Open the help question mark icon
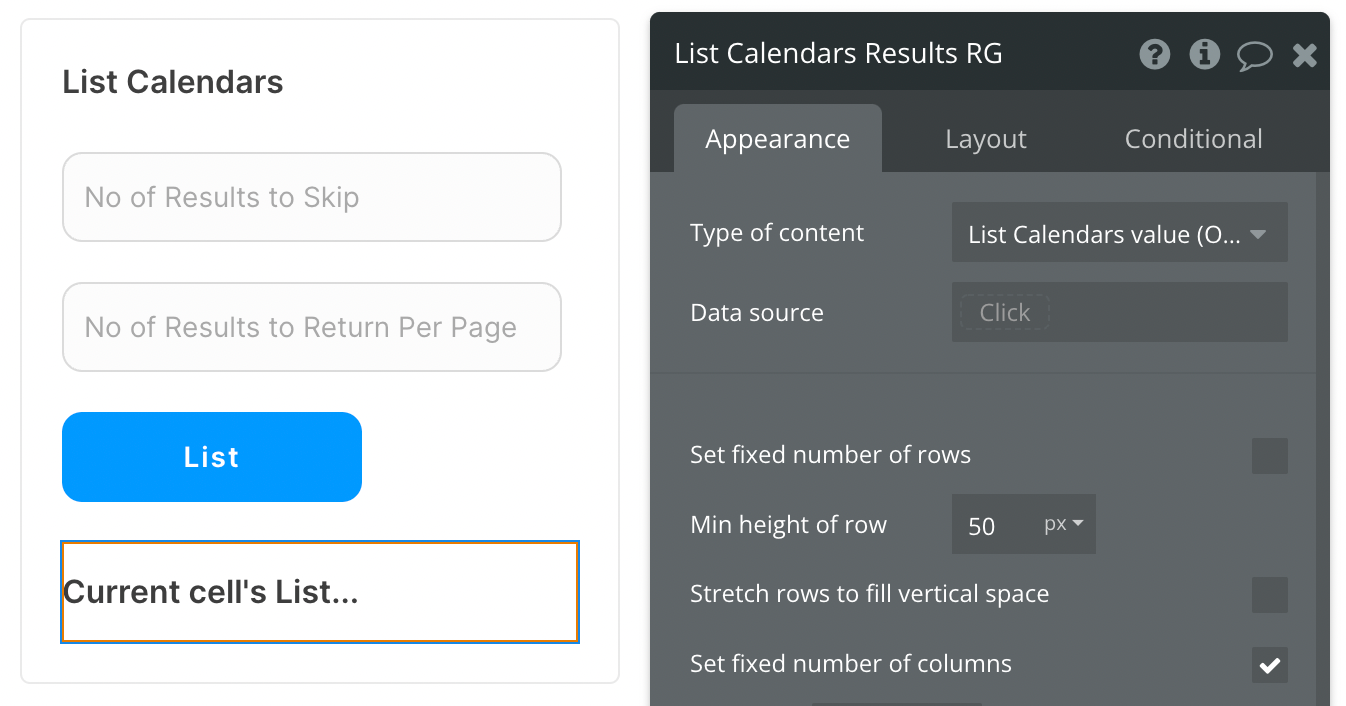The width and height of the screenshot is (1346, 706). pos(1155,54)
